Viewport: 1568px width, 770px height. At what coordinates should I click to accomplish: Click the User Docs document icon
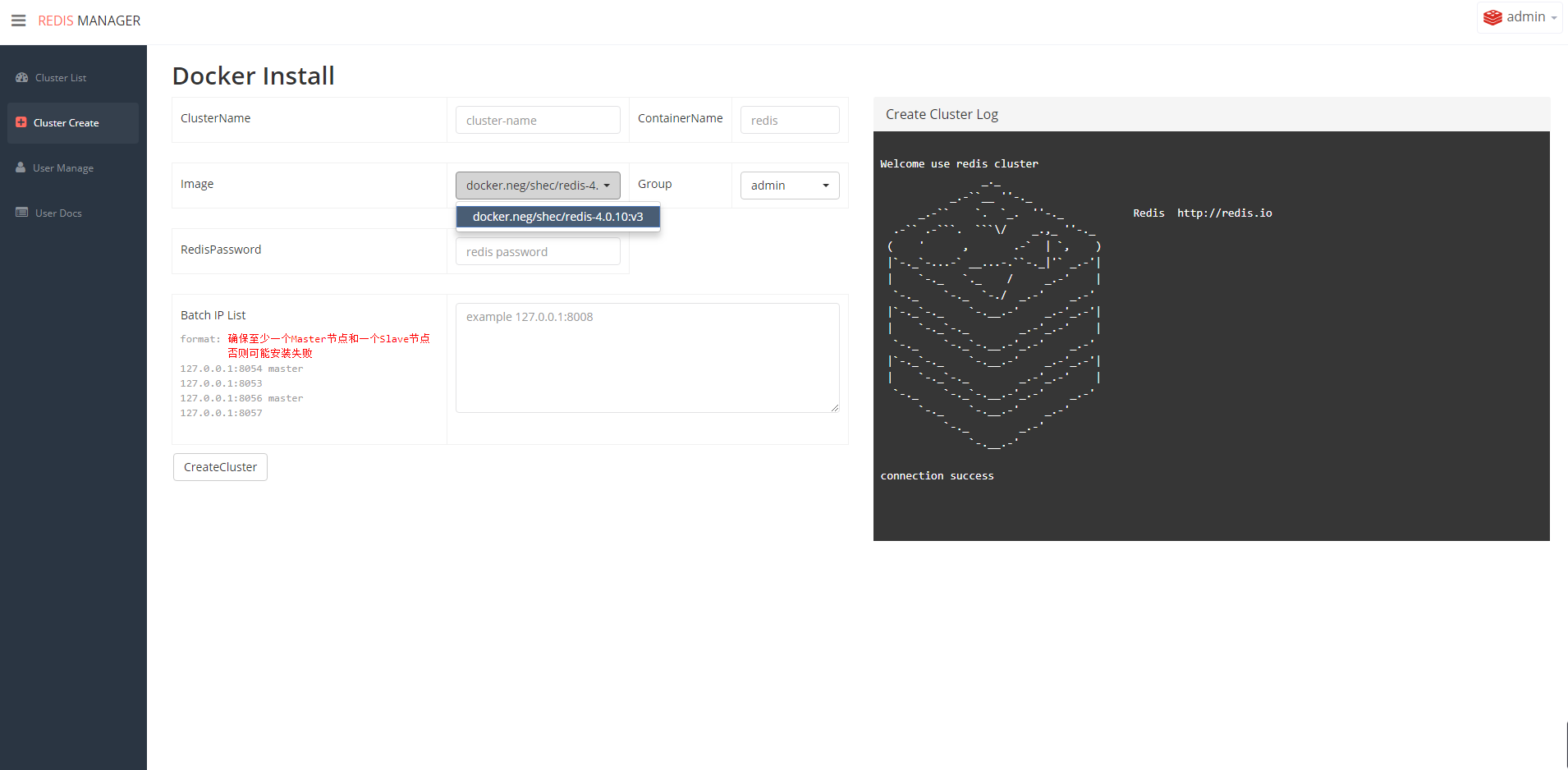[22, 213]
